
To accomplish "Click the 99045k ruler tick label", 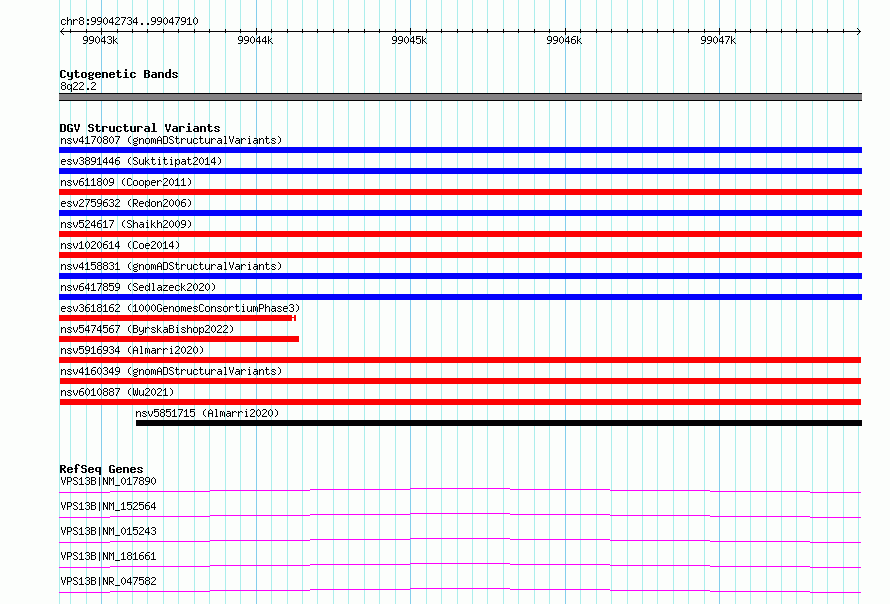I will tap(409, 40).
